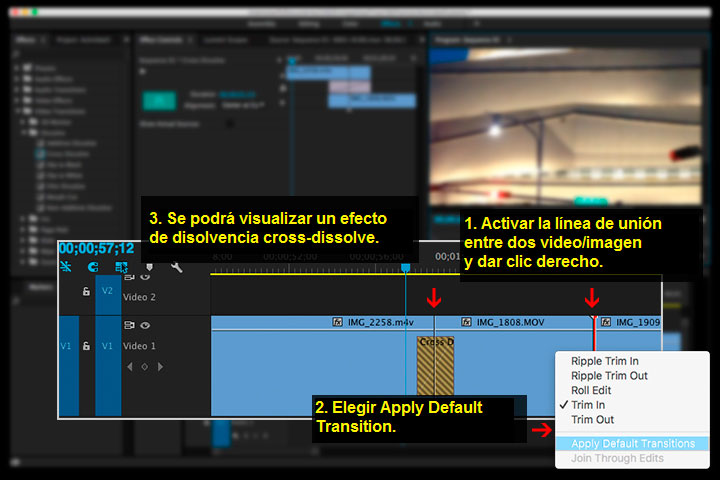Go to next keyframe on Video 1

160,367
